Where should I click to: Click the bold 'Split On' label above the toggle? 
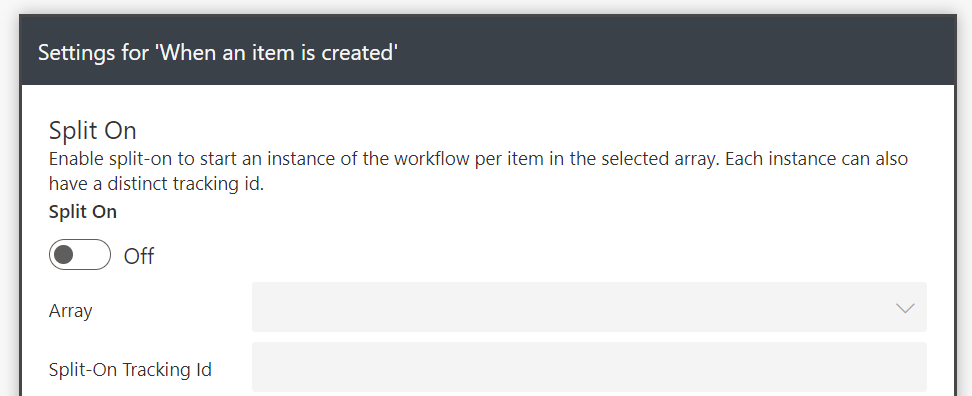(x=82, y=212)
